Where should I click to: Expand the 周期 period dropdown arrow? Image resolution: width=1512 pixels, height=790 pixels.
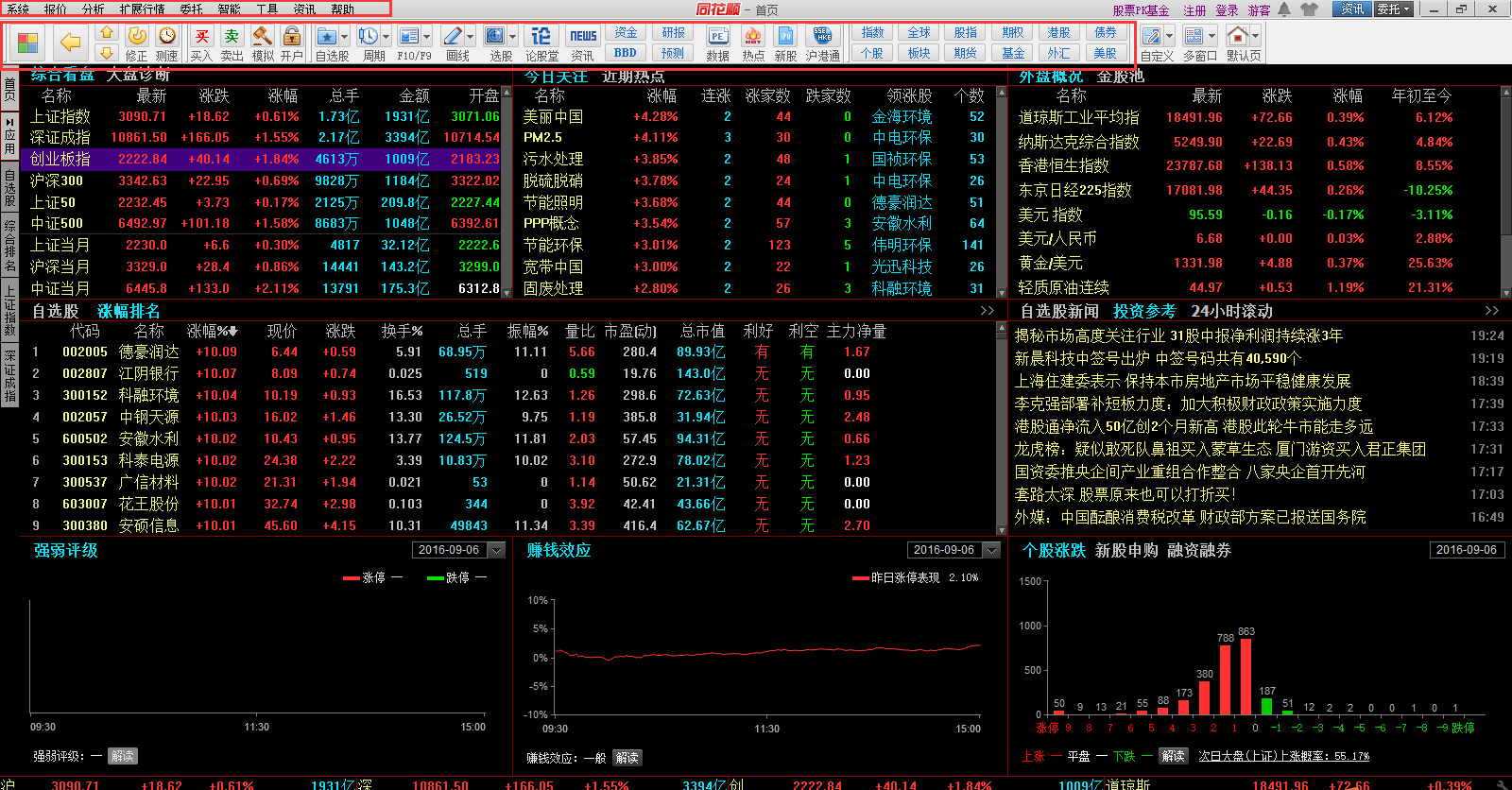[387, 37]
